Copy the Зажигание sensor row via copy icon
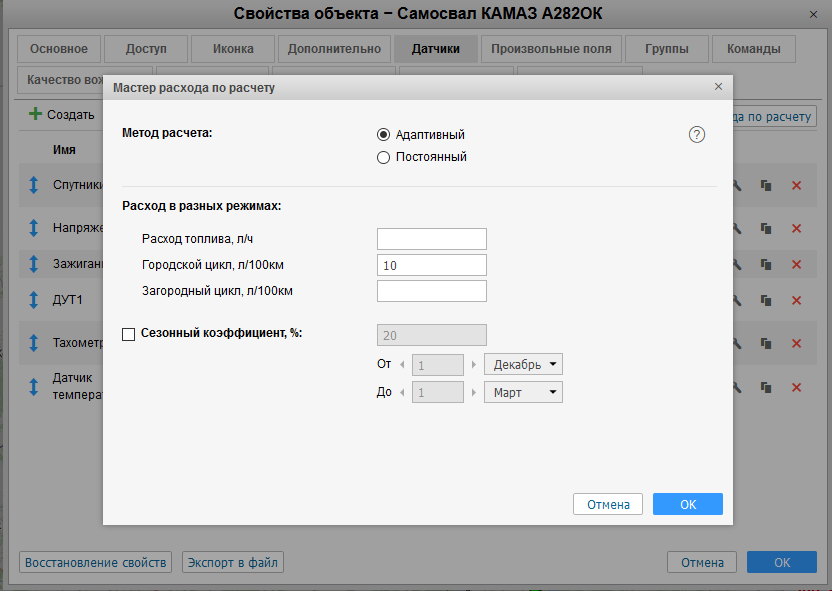Viewport: 832px width, 591px height. [766, 264]
